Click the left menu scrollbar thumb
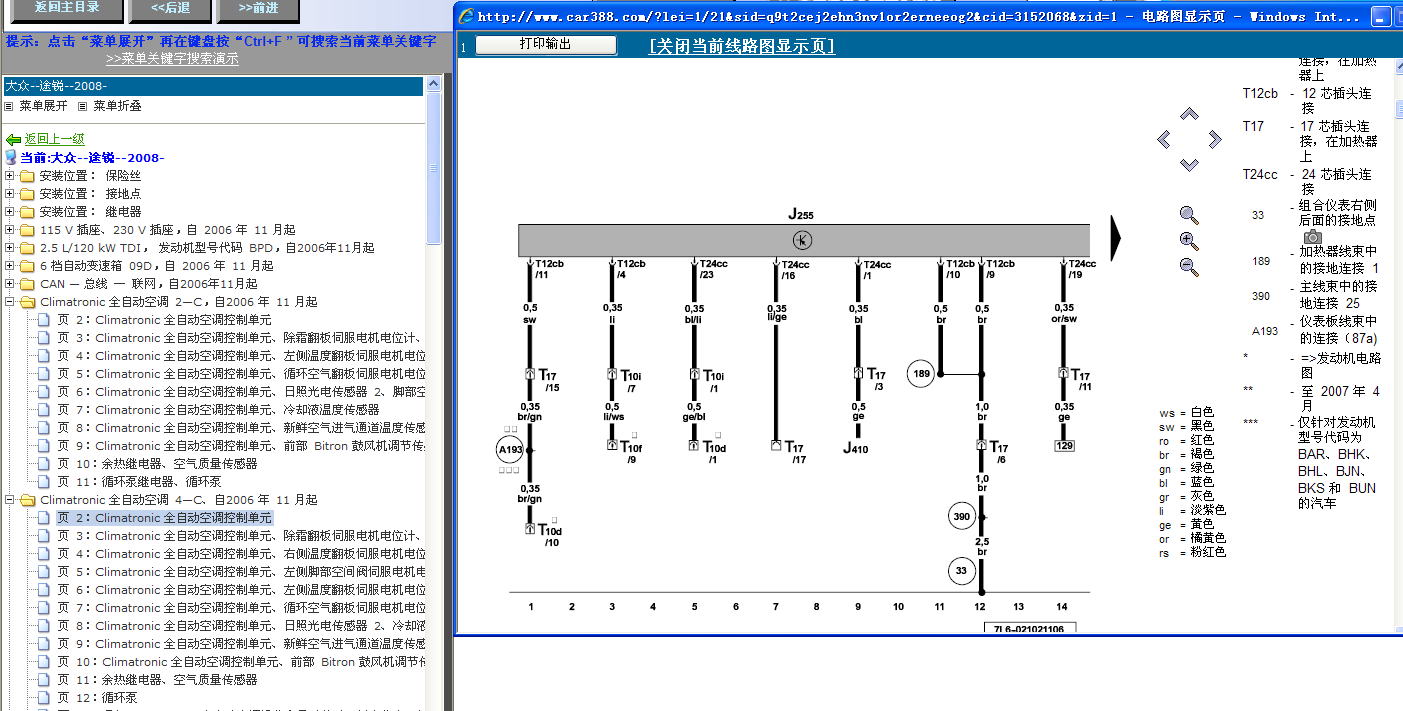This screenshot has width=1403, height=711. pos(434,167)
